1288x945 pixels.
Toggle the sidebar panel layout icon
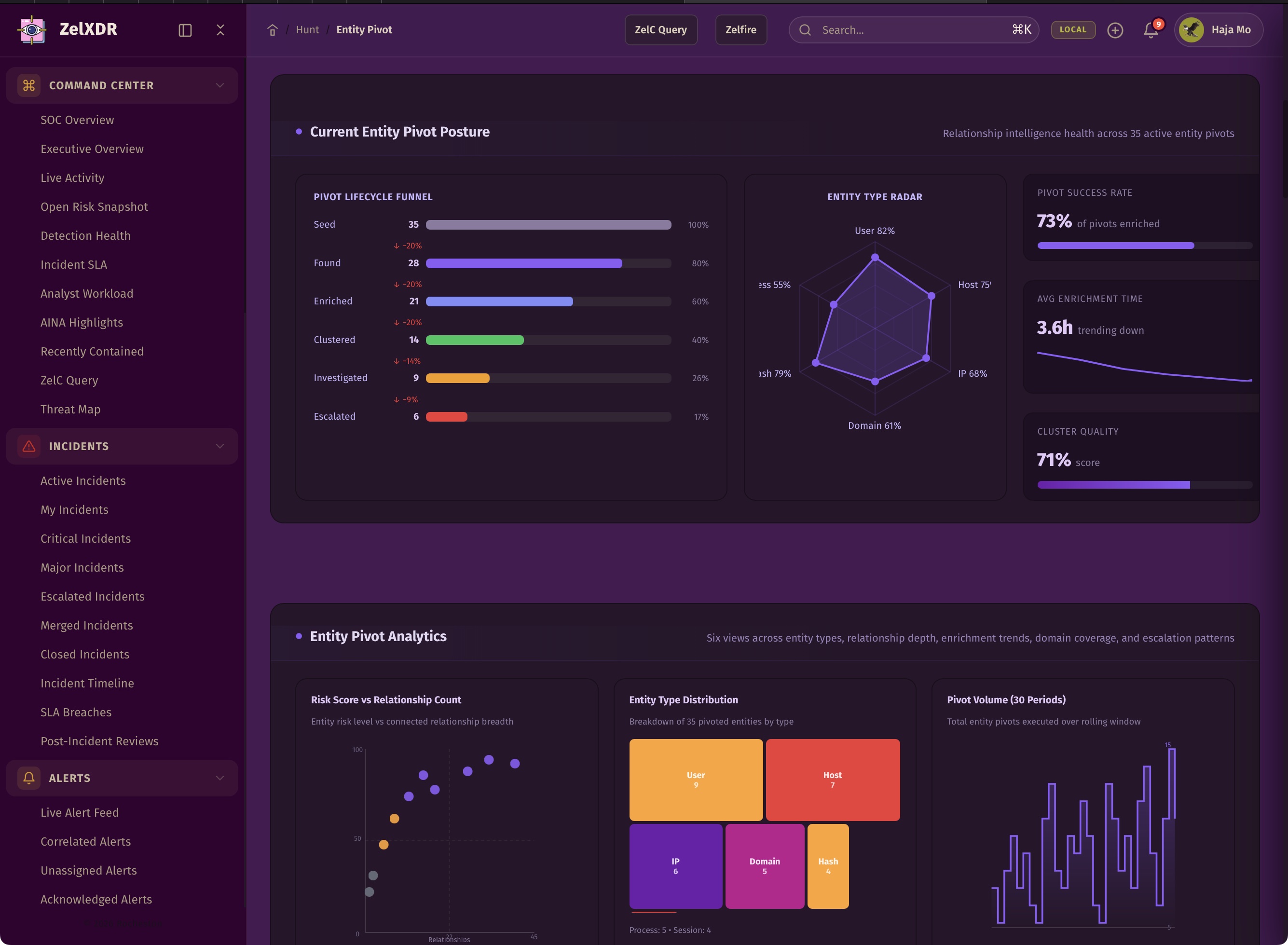tap(185, 30)
